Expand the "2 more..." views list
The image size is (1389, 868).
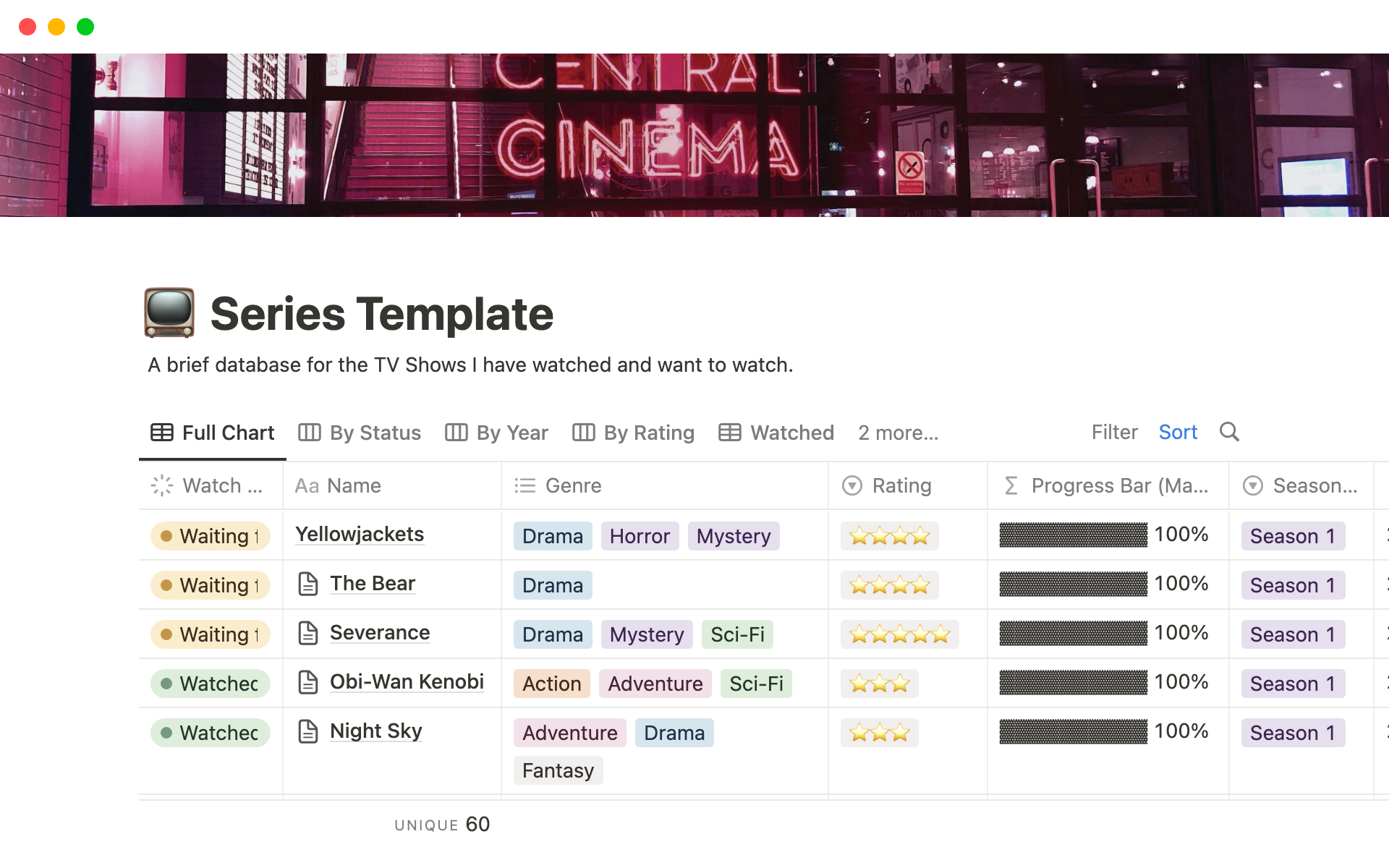[x=898, y=433]
